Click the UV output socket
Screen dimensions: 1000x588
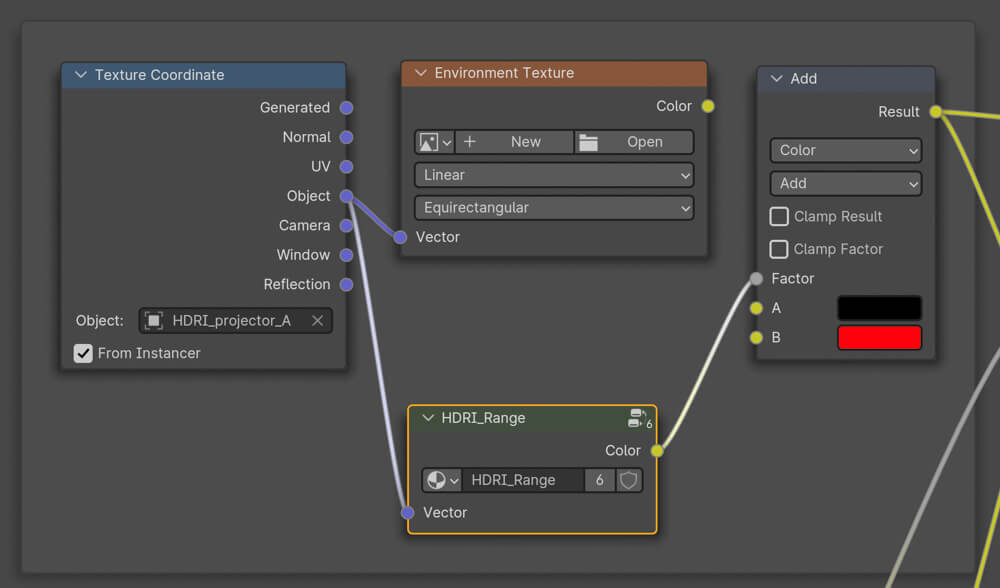point(346,166)
